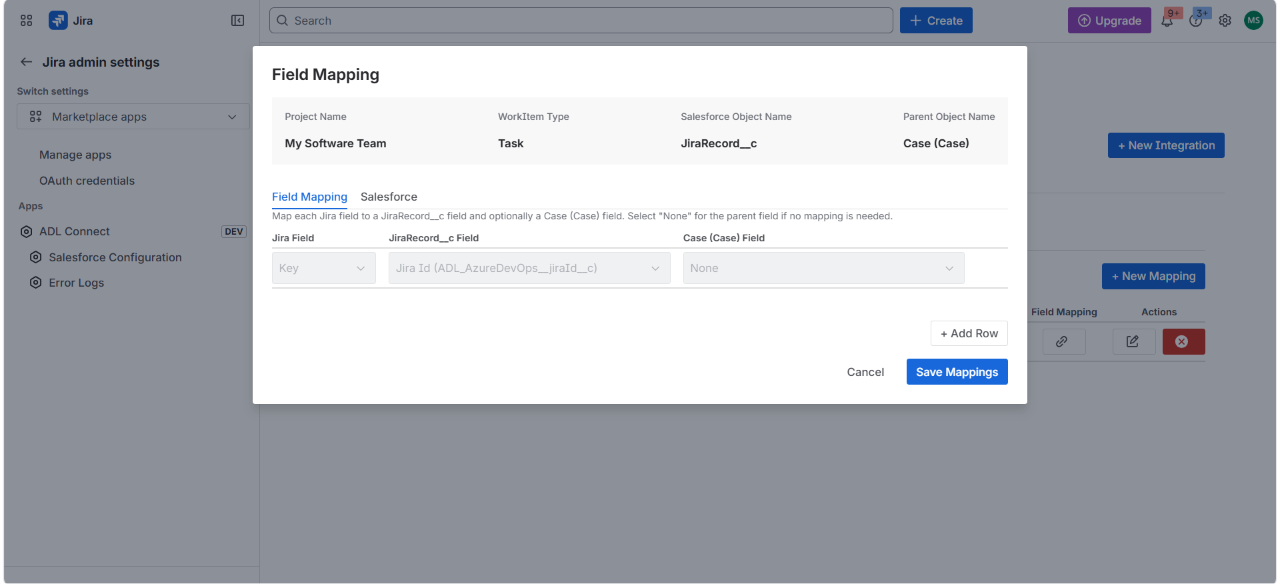Viewport: 1280px width, 584px height.
Task: Open the MS user avatar menu
Action: point(1254,20)
